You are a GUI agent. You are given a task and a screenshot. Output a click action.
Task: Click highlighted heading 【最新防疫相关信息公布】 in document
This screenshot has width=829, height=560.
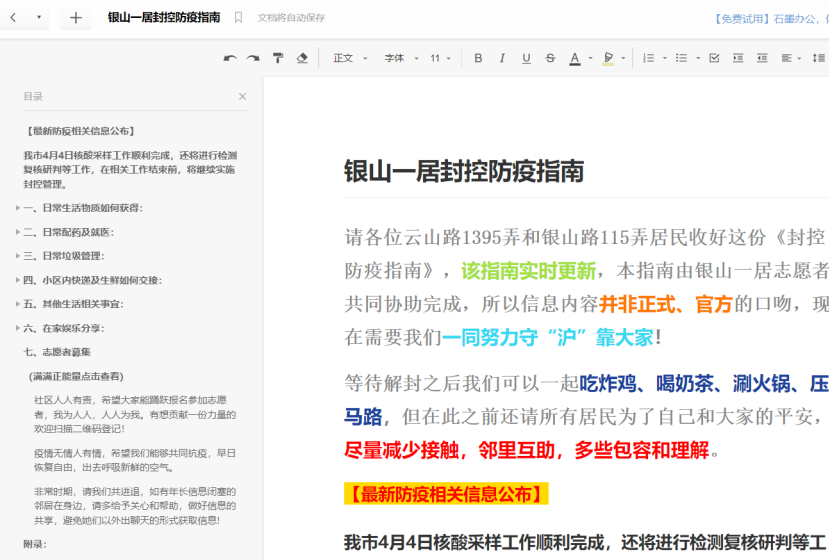pos(446,494)
